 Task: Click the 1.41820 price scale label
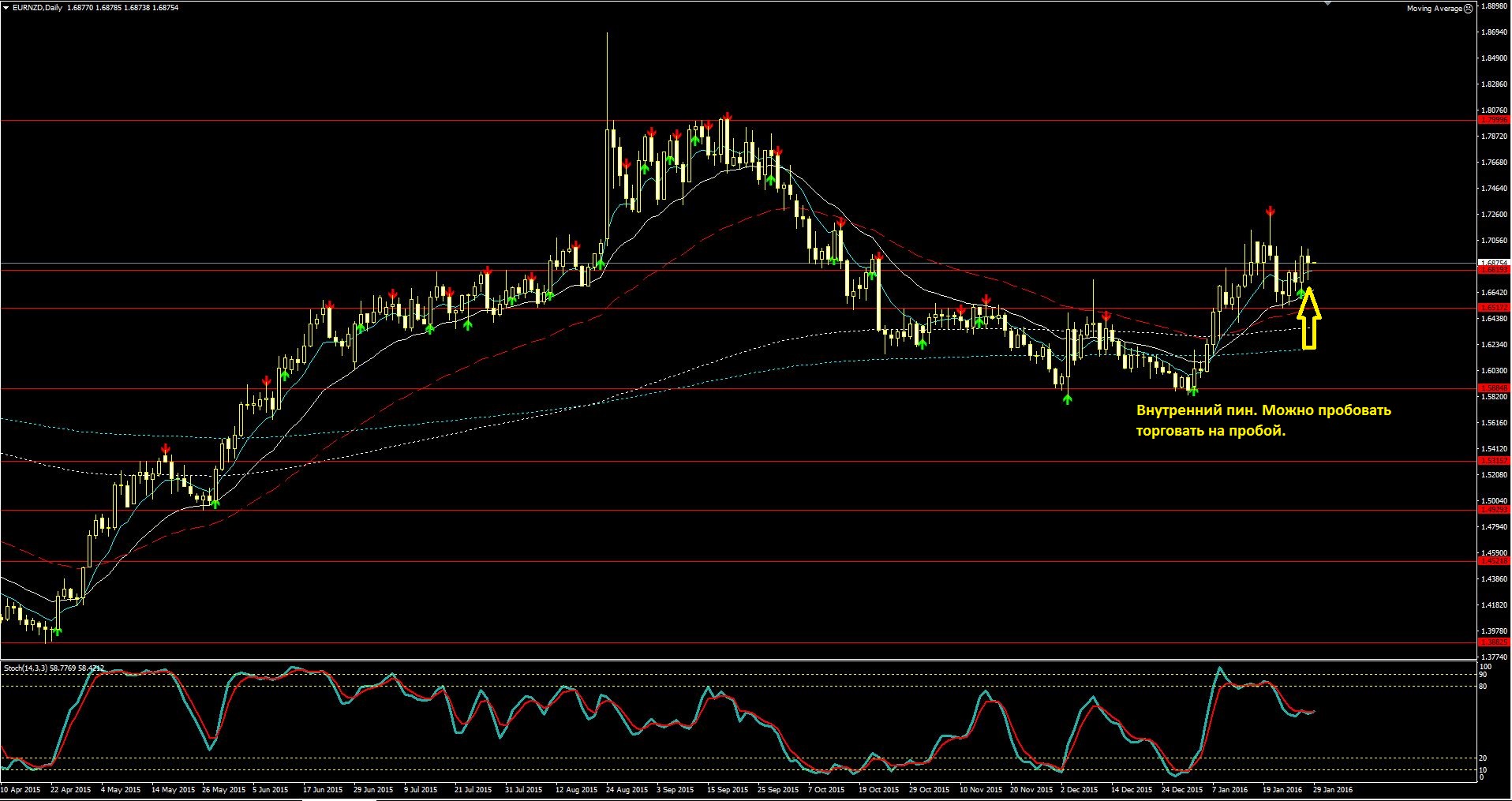click(1495, 605)
